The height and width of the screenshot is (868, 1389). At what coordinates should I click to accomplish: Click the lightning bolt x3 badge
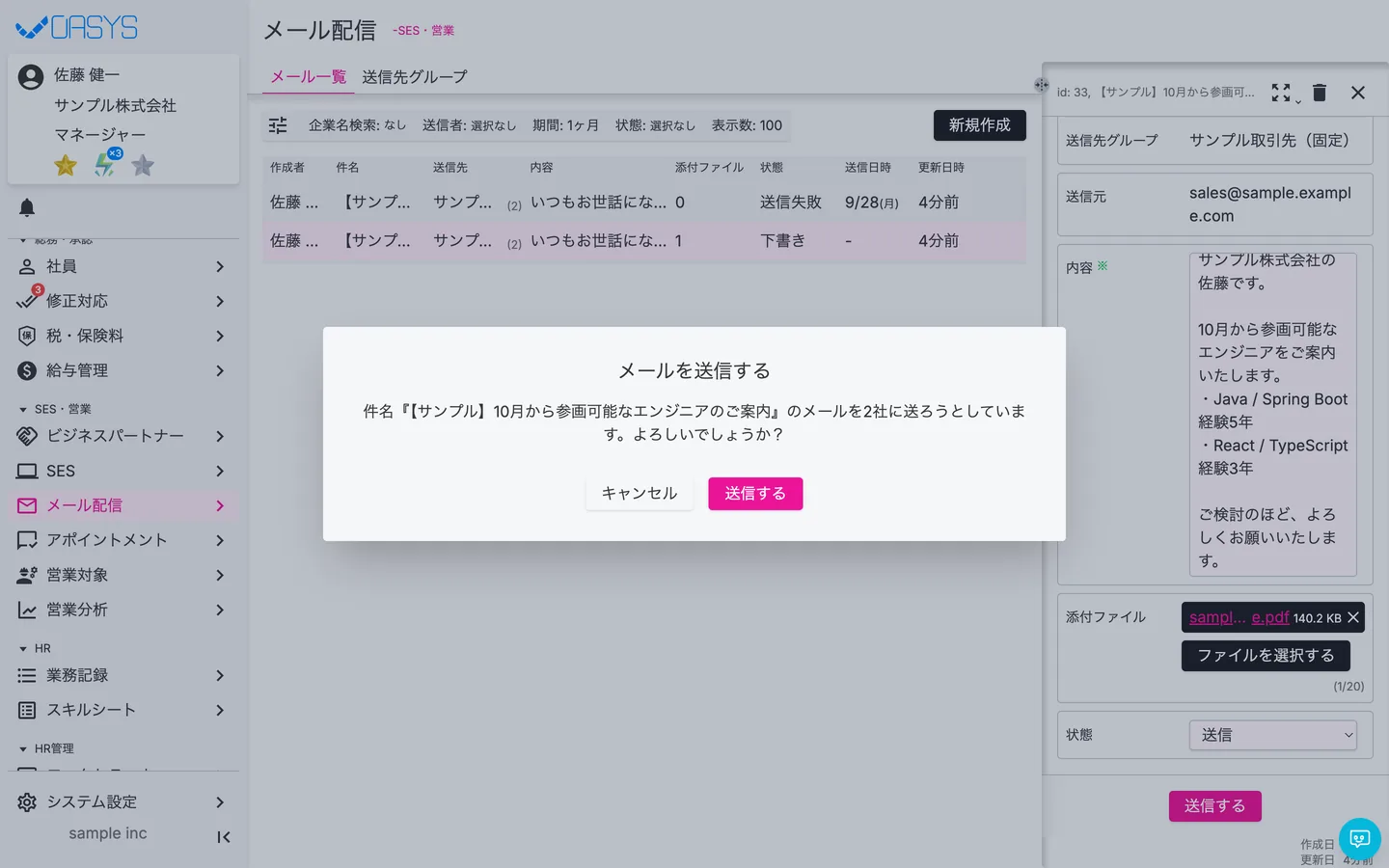point(106,164)
